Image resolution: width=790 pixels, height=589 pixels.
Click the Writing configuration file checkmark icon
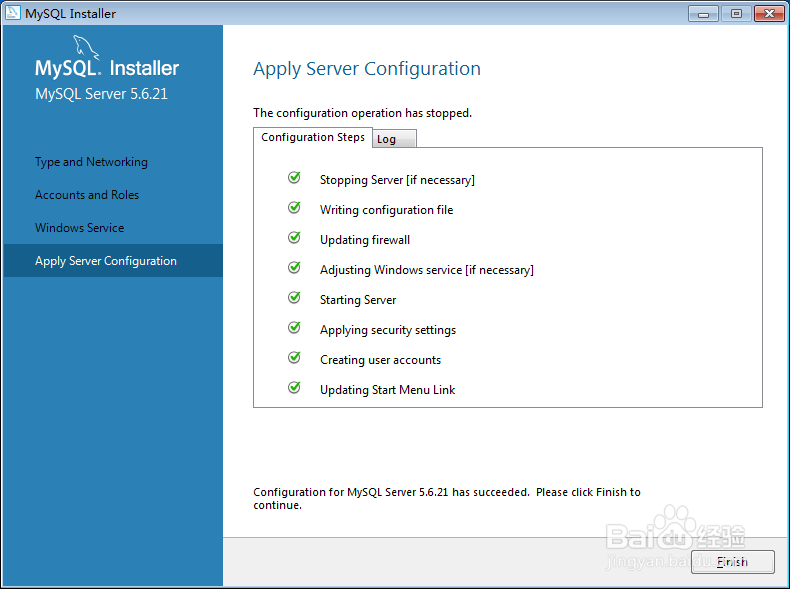click(x=294, y=207)
